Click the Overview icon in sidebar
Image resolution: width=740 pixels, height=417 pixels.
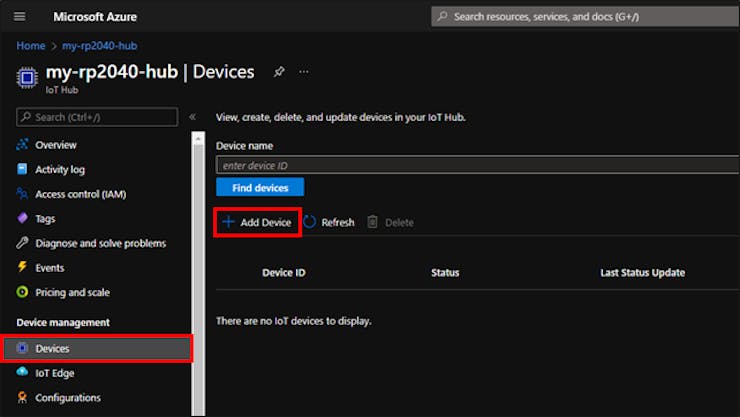[23, 145]
